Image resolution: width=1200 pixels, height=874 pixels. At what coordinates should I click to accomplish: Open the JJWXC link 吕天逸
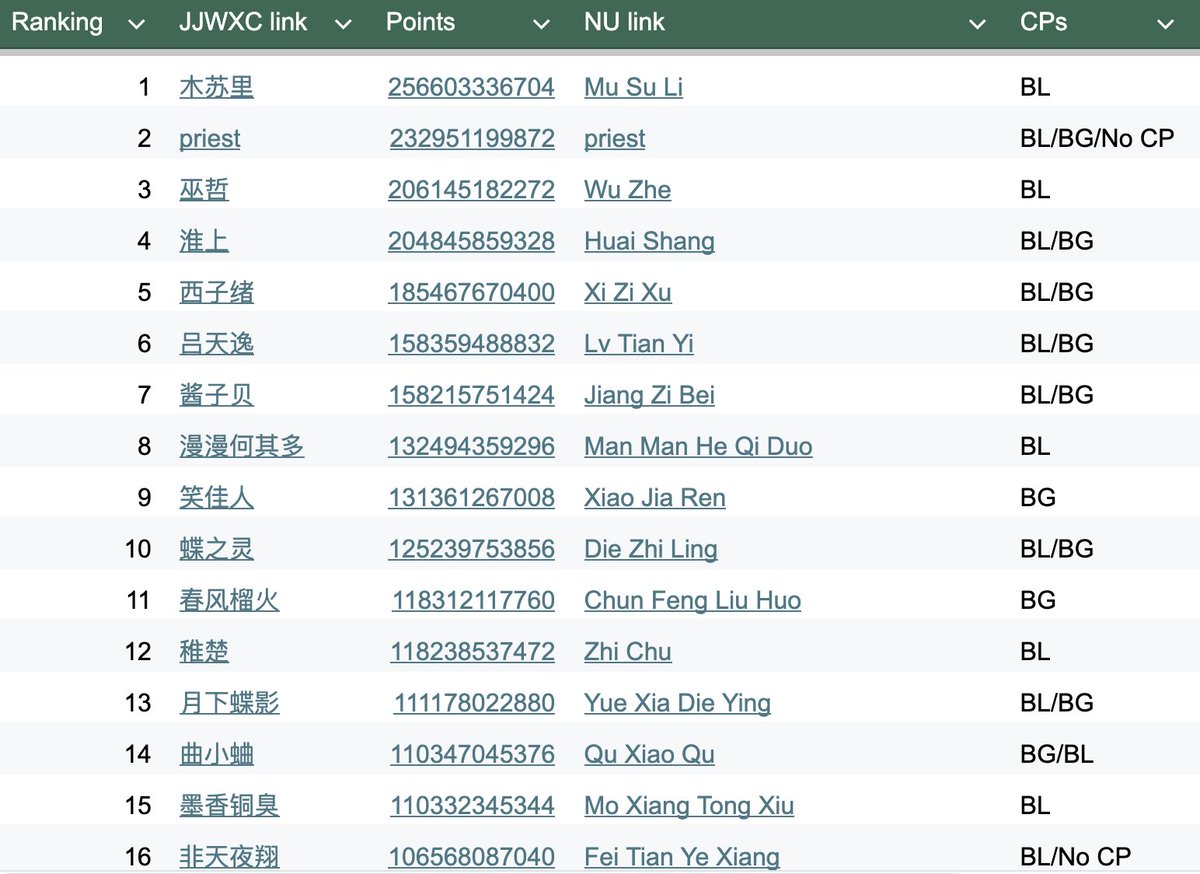[x=216, y=344]
